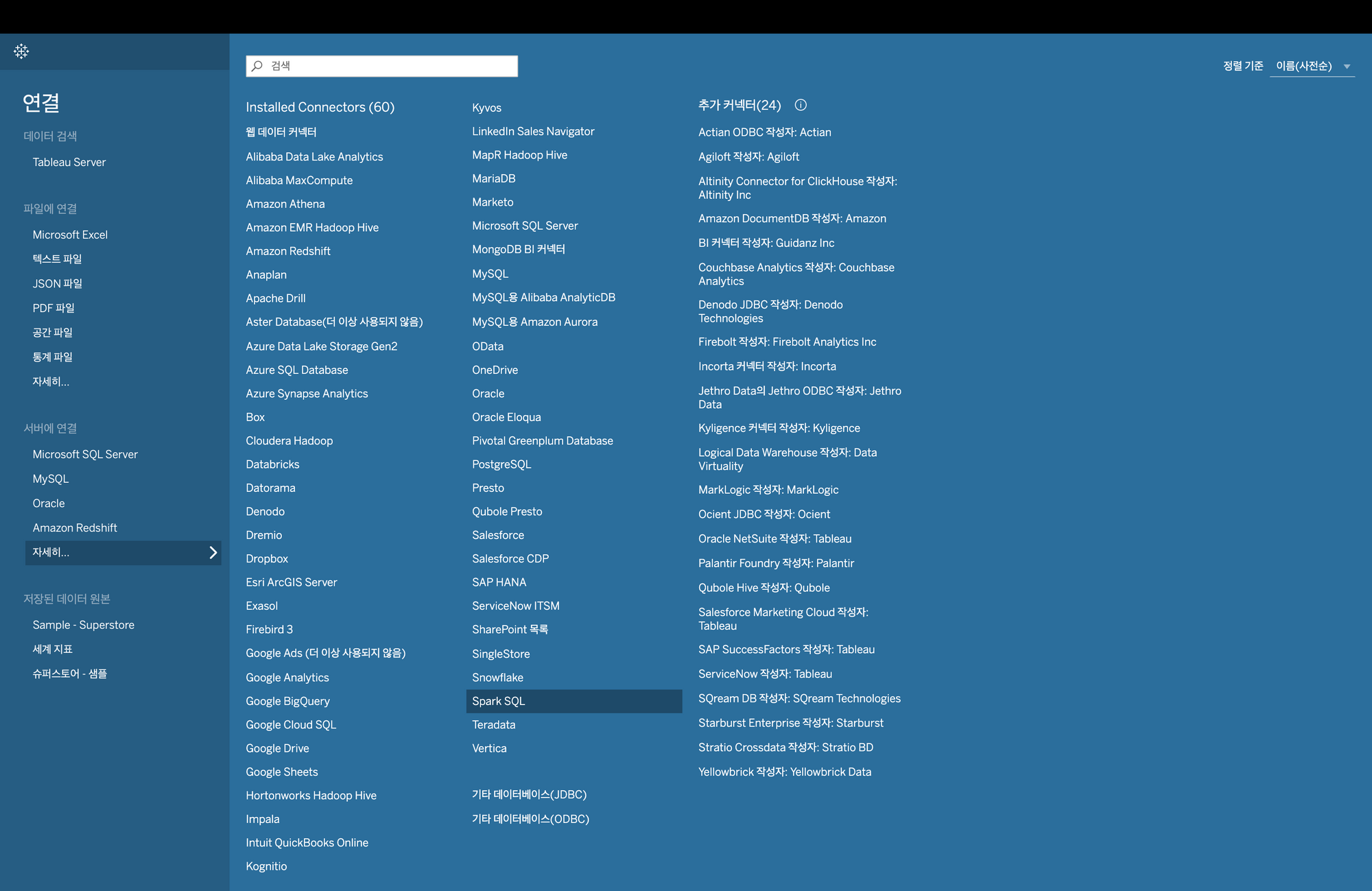Viewport: 1372px width, 891px height.
Task: Choose Snowflake connector
Action: pyautogui.click(x=497, y=678)
